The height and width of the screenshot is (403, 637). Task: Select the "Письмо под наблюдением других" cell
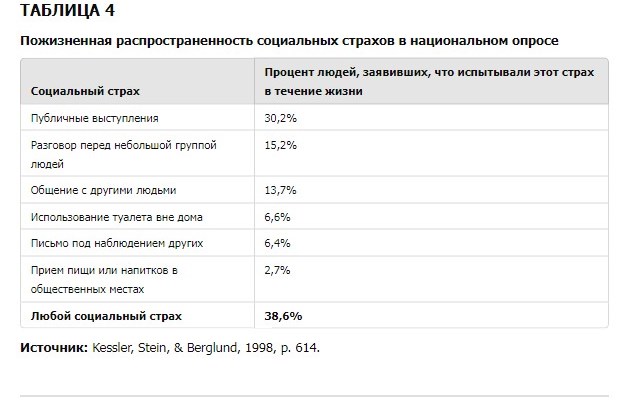coord(118,243)
